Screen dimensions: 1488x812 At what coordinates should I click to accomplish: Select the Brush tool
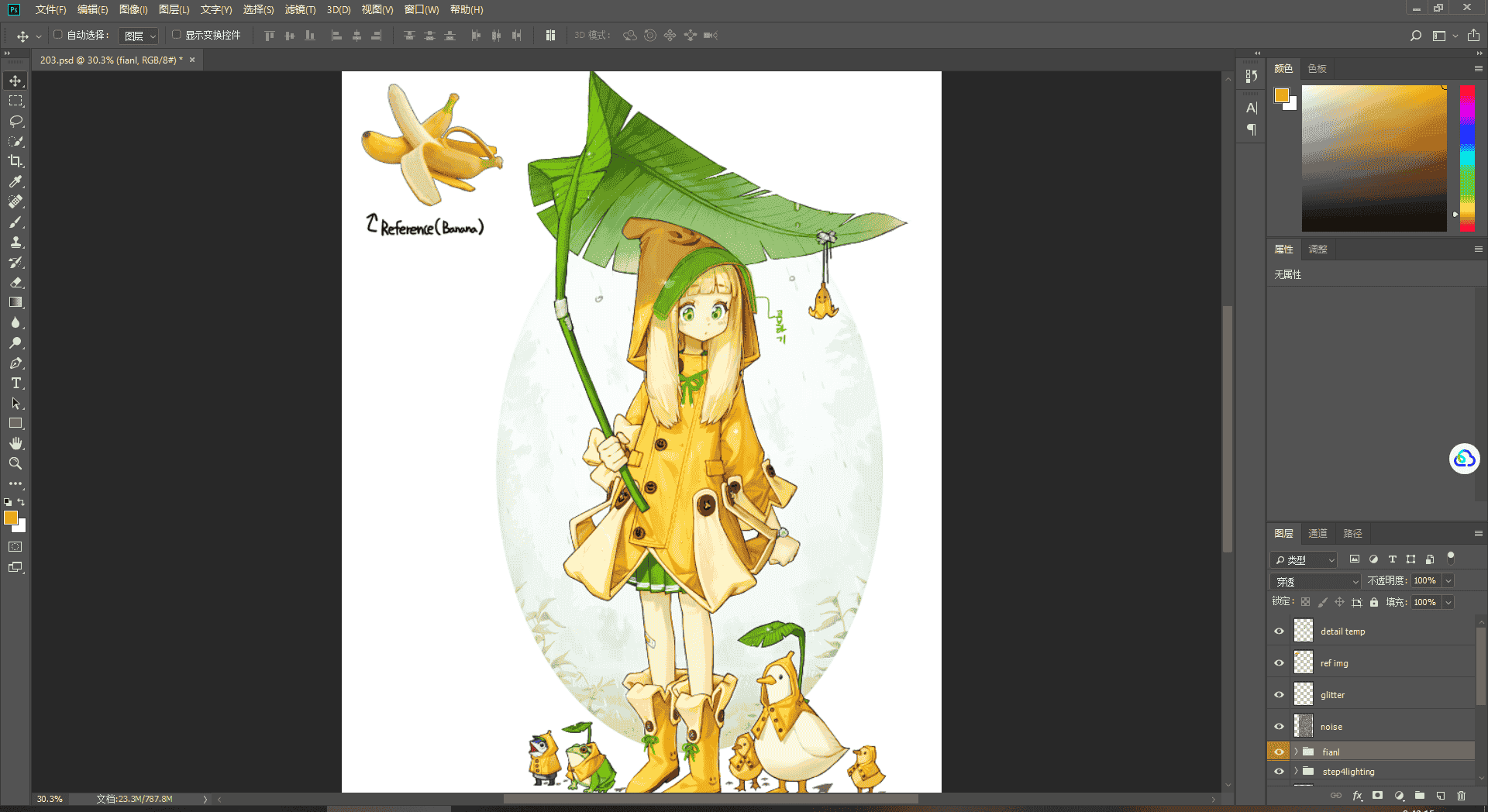click(x=15, y=222)
